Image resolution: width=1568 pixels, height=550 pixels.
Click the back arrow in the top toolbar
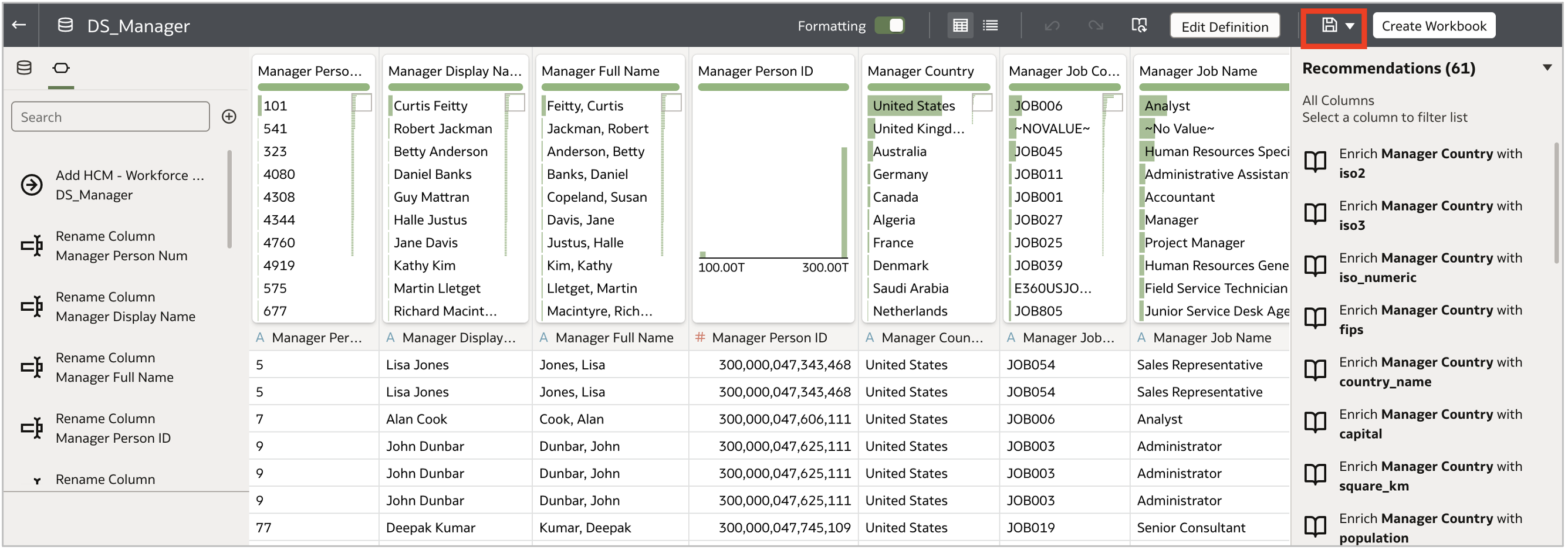pos(18,25)
